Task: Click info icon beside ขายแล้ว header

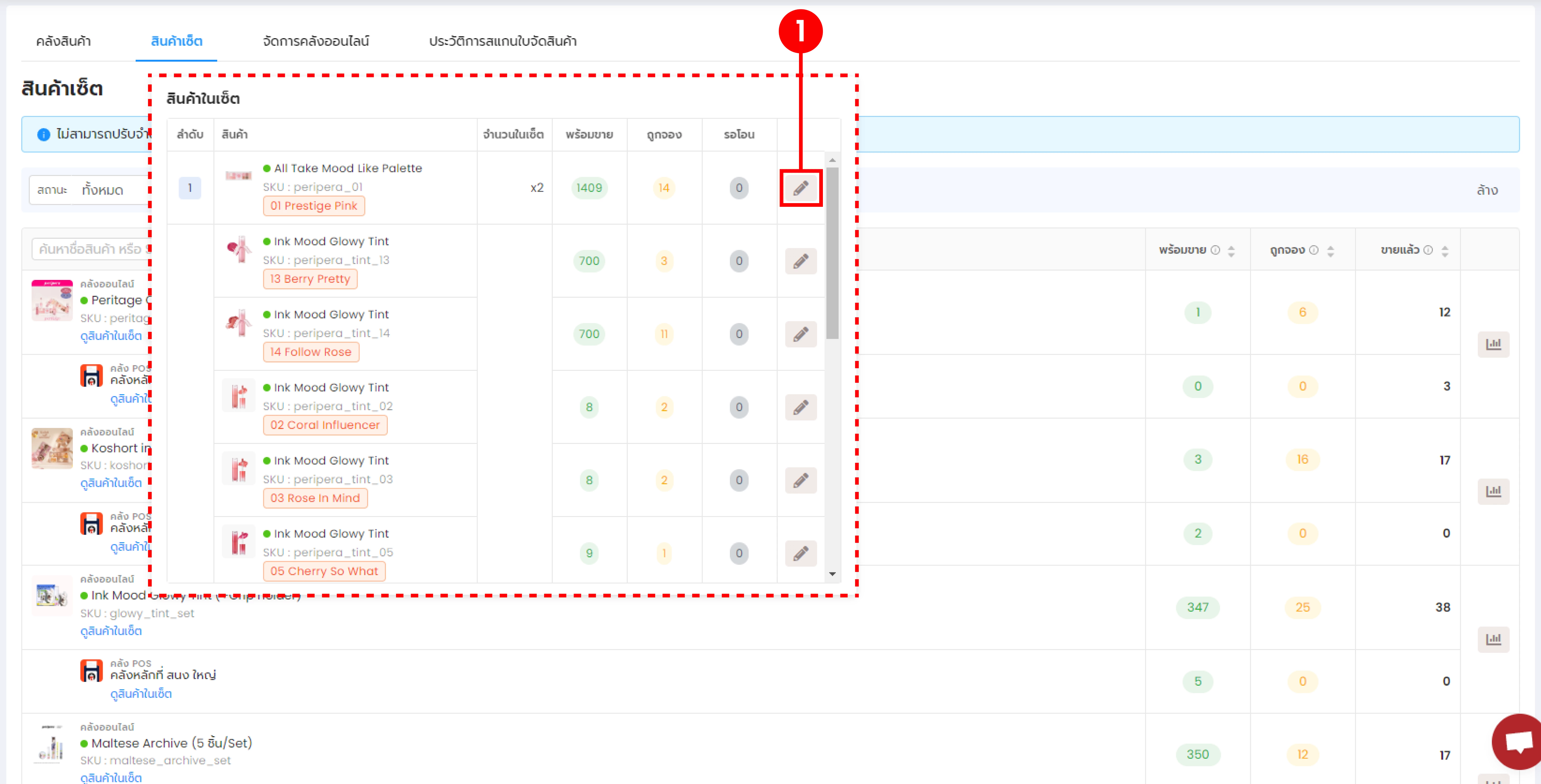Action: (x=1428, y=250)
